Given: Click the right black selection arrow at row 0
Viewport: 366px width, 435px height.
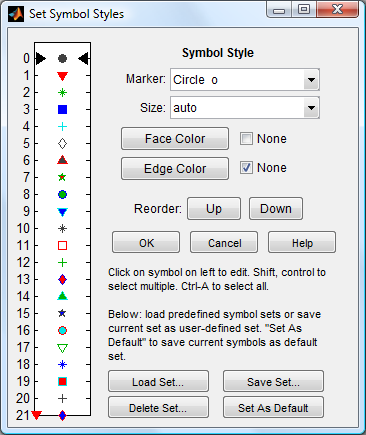Looking at the screenshot, I should click(x=83, y=59).
